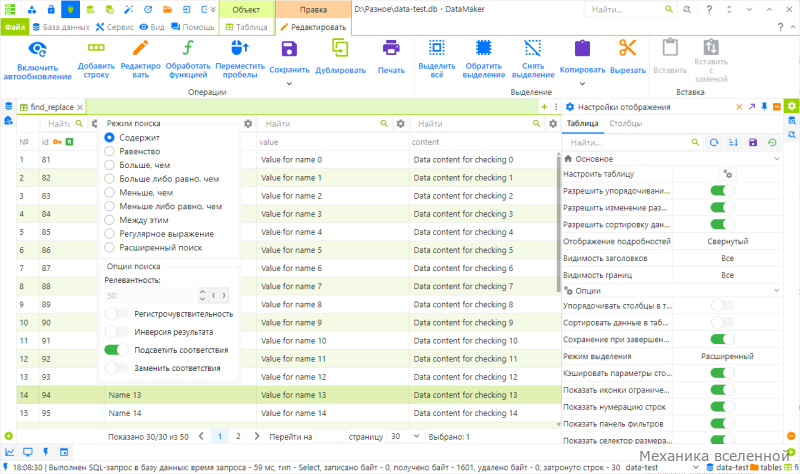Click Настроить таблицу gear button
The width and height of the screenshot is (800, 474).
[x=728, y=174]
